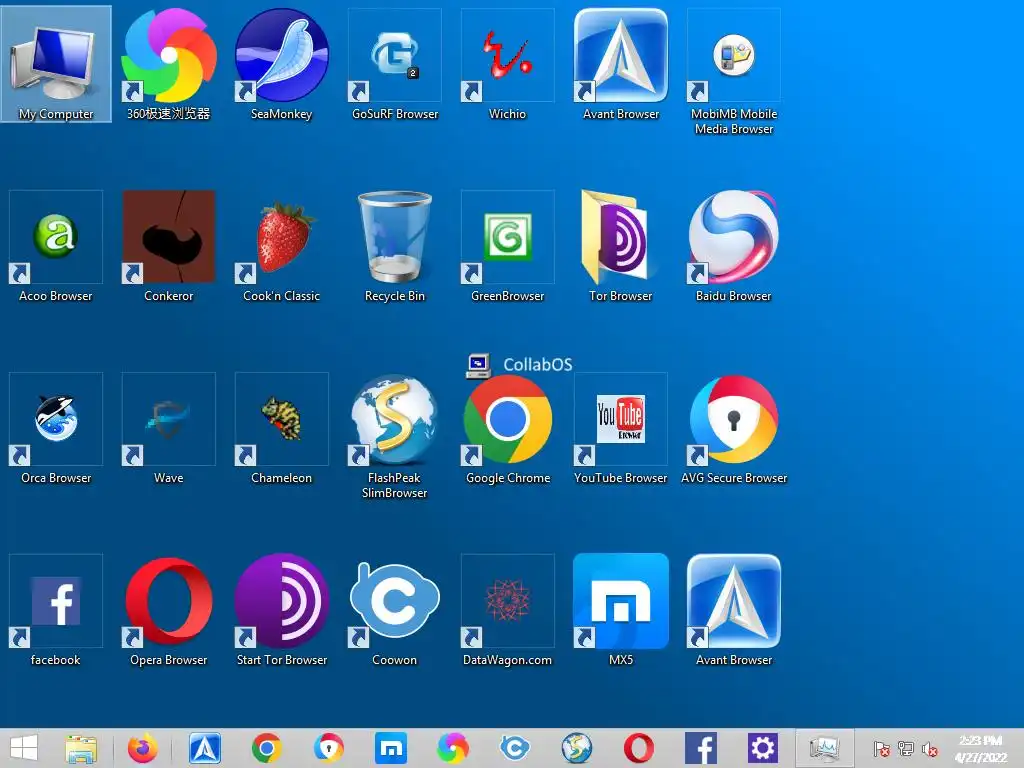
Task: Select the Acoo Browser desktop icon
Action: coord(56,246)
